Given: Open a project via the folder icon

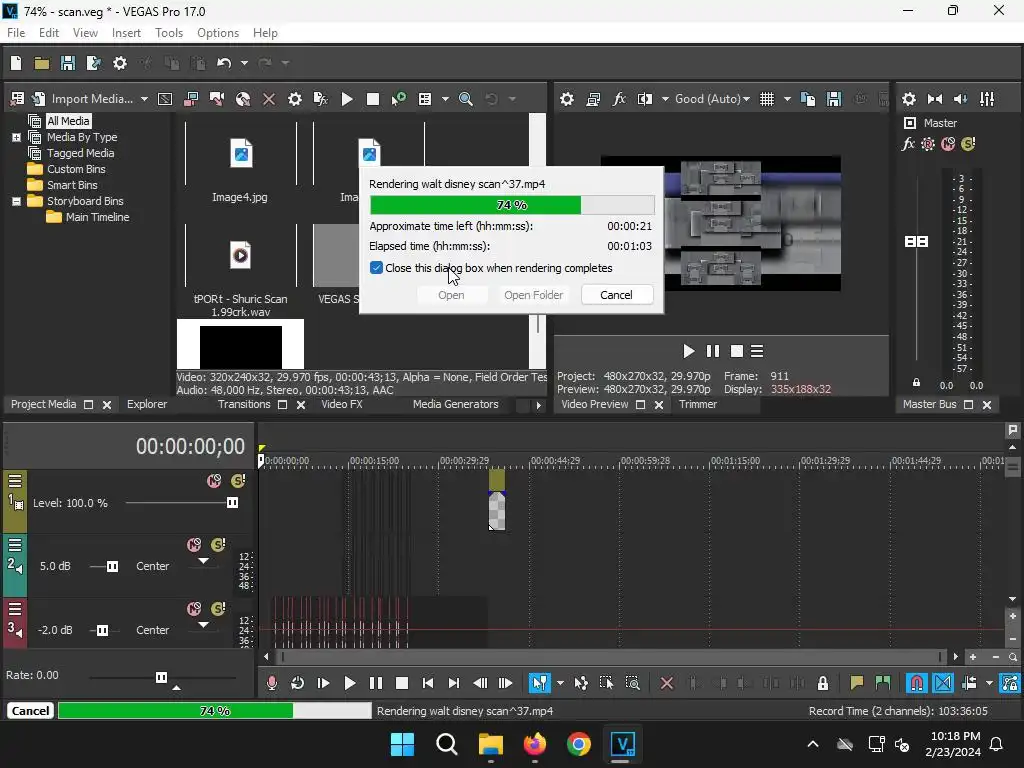Looking at the screenshot, I should point(42,63).
